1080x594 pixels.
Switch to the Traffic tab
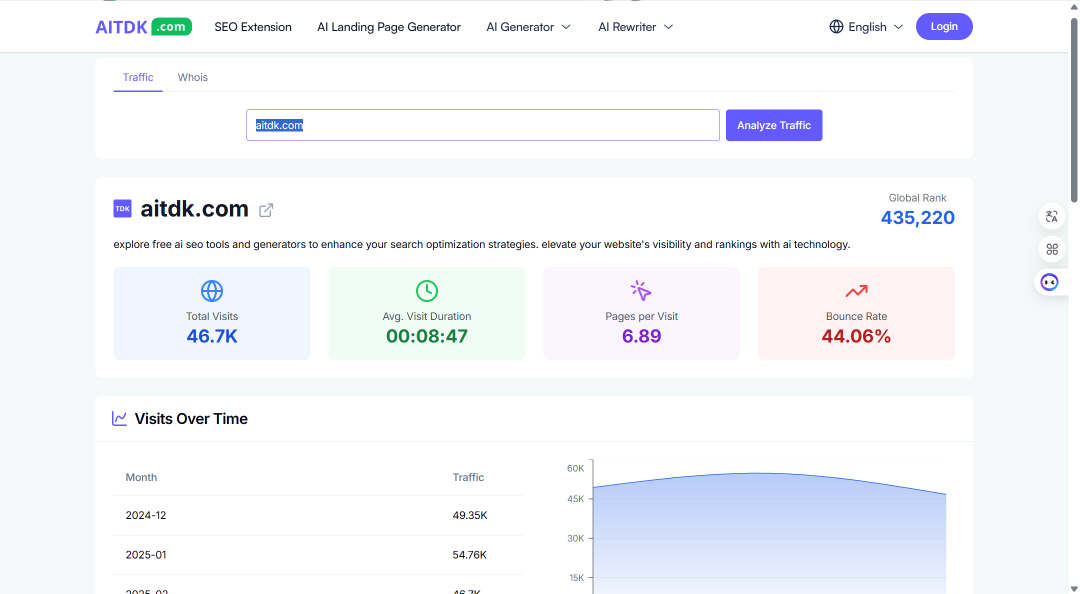click(138, 77)
